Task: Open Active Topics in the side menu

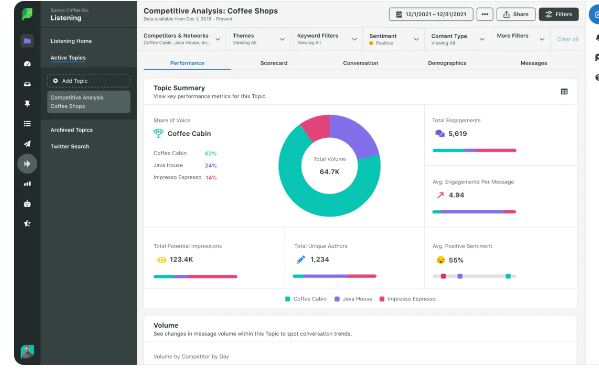Action: click(x=68, y=58)
